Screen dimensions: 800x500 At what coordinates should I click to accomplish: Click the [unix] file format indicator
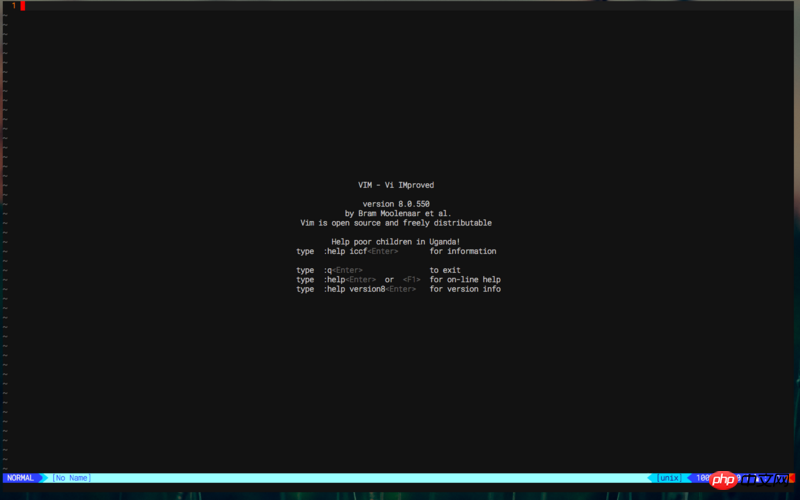(669, 478)
